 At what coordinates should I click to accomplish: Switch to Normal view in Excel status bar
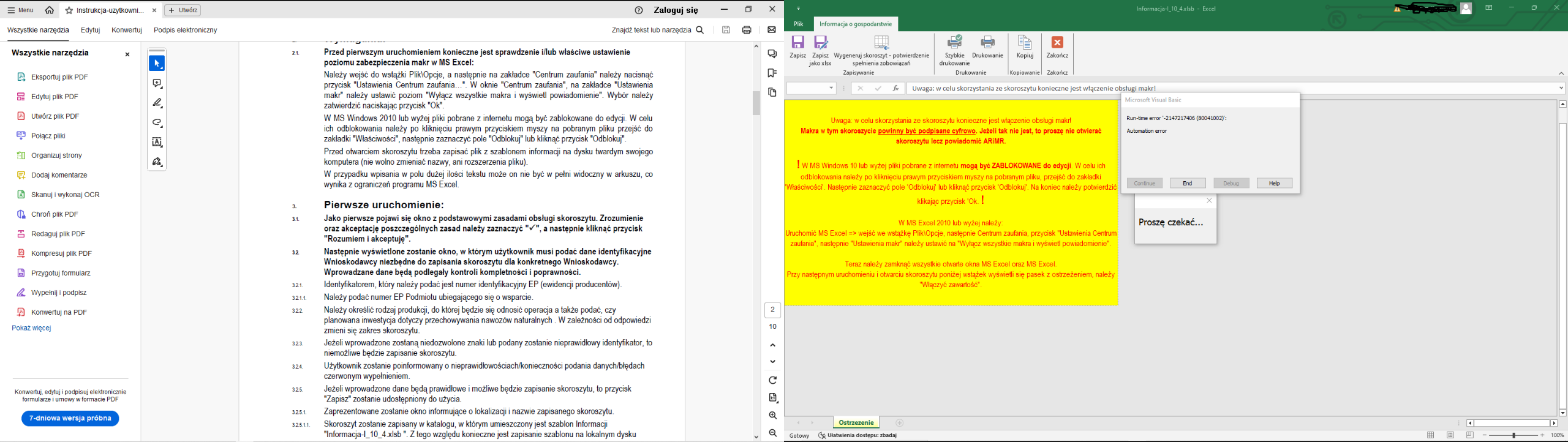tap(1431, 435)
